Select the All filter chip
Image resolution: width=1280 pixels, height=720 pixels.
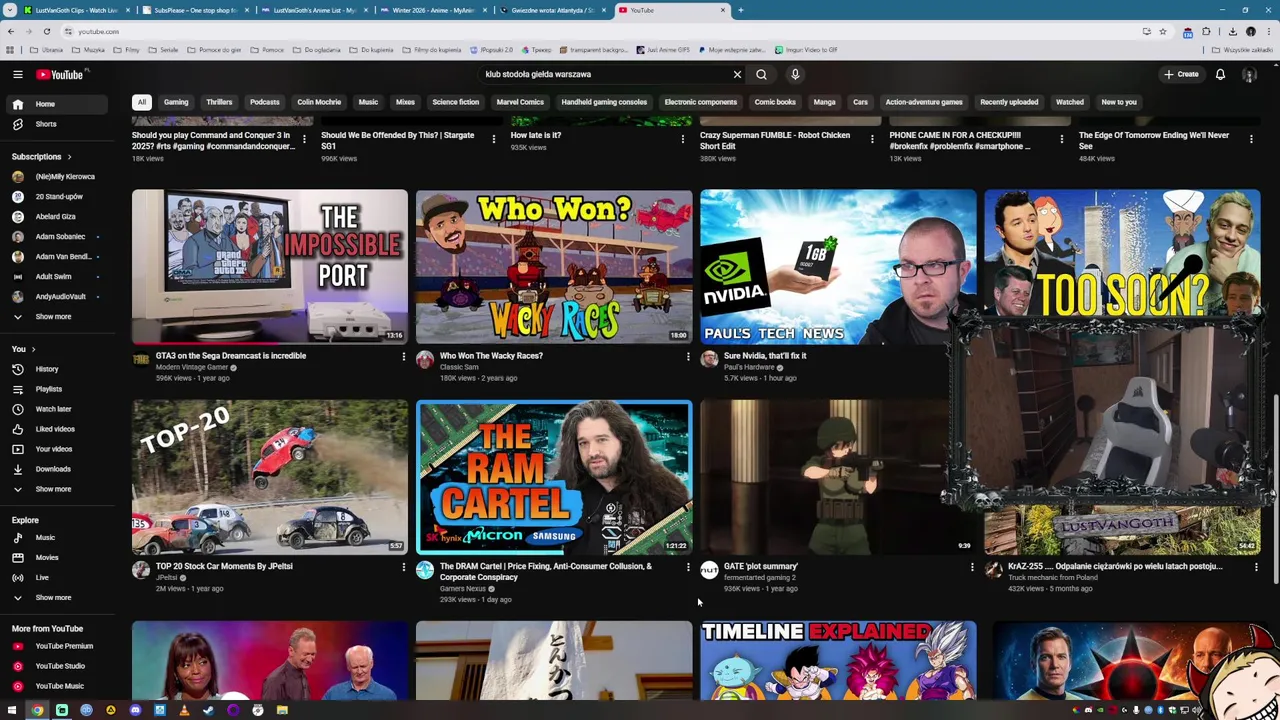coord(142,102)
